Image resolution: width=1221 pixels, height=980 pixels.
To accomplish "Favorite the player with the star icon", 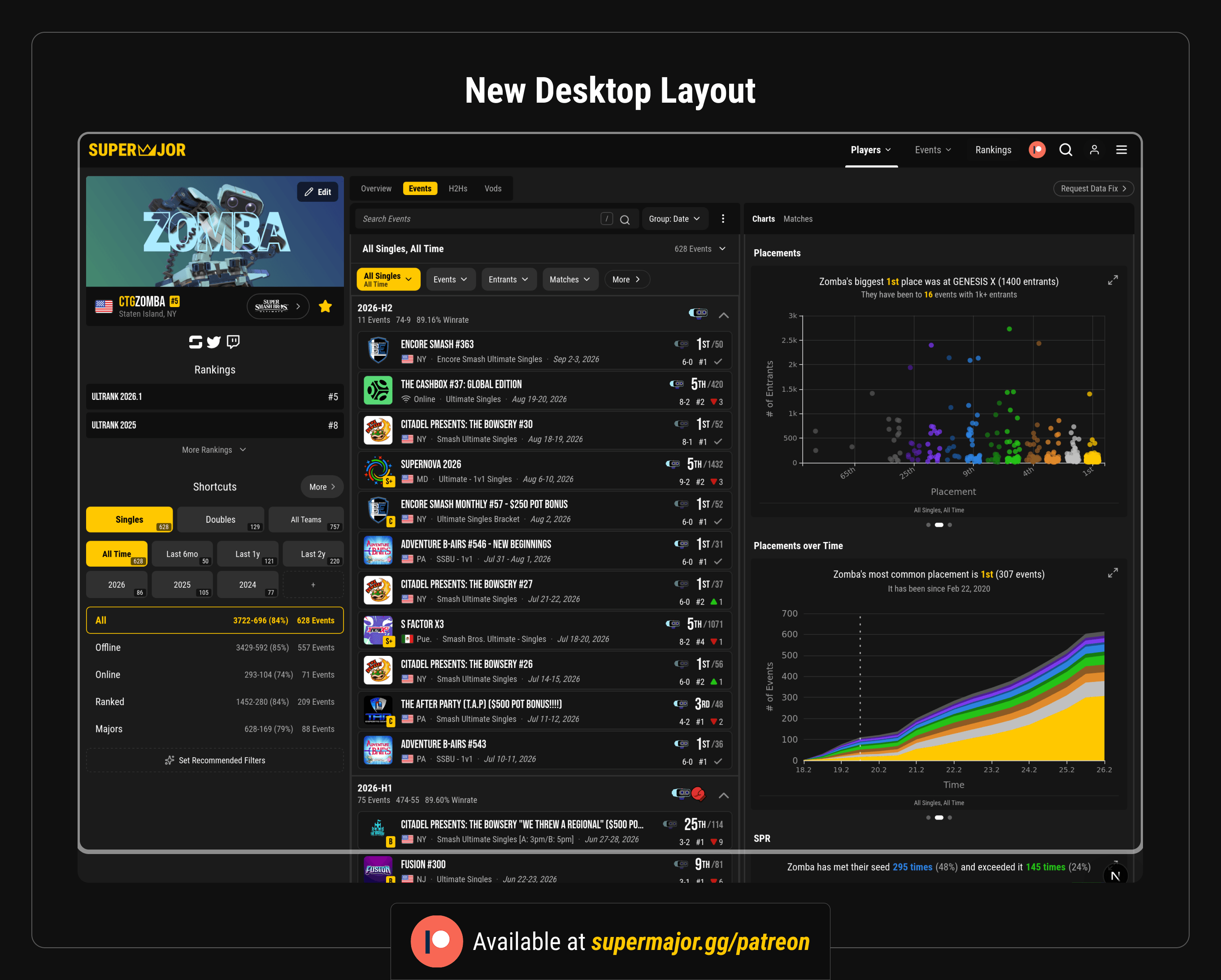I will [x=325, y=307].
